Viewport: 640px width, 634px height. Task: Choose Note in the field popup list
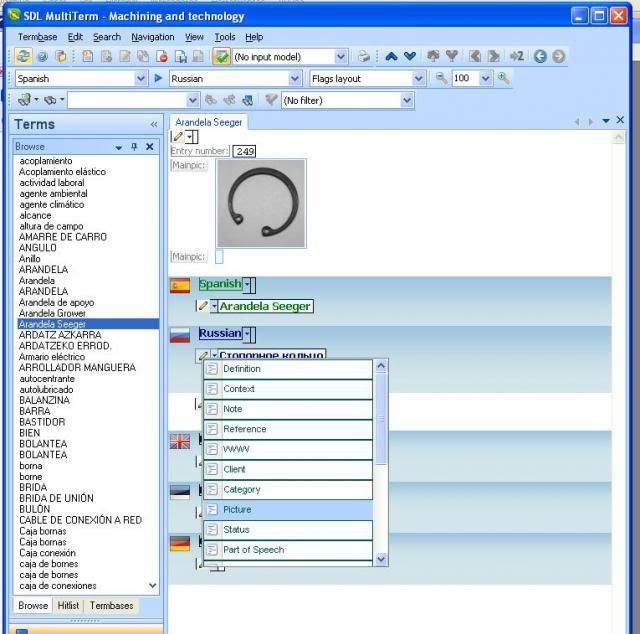click(x=288, y=409)
